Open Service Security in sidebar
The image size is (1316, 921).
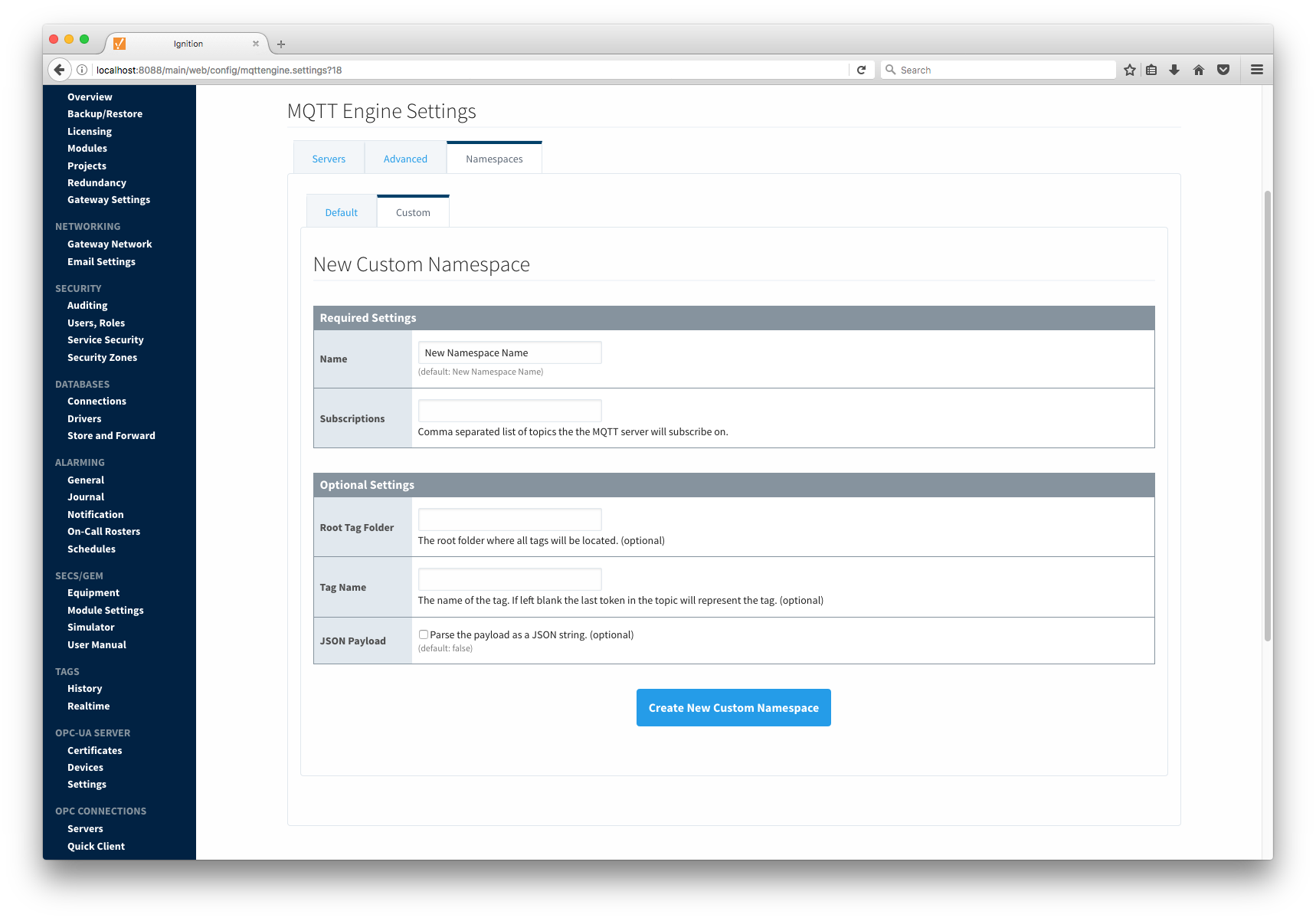106,340
